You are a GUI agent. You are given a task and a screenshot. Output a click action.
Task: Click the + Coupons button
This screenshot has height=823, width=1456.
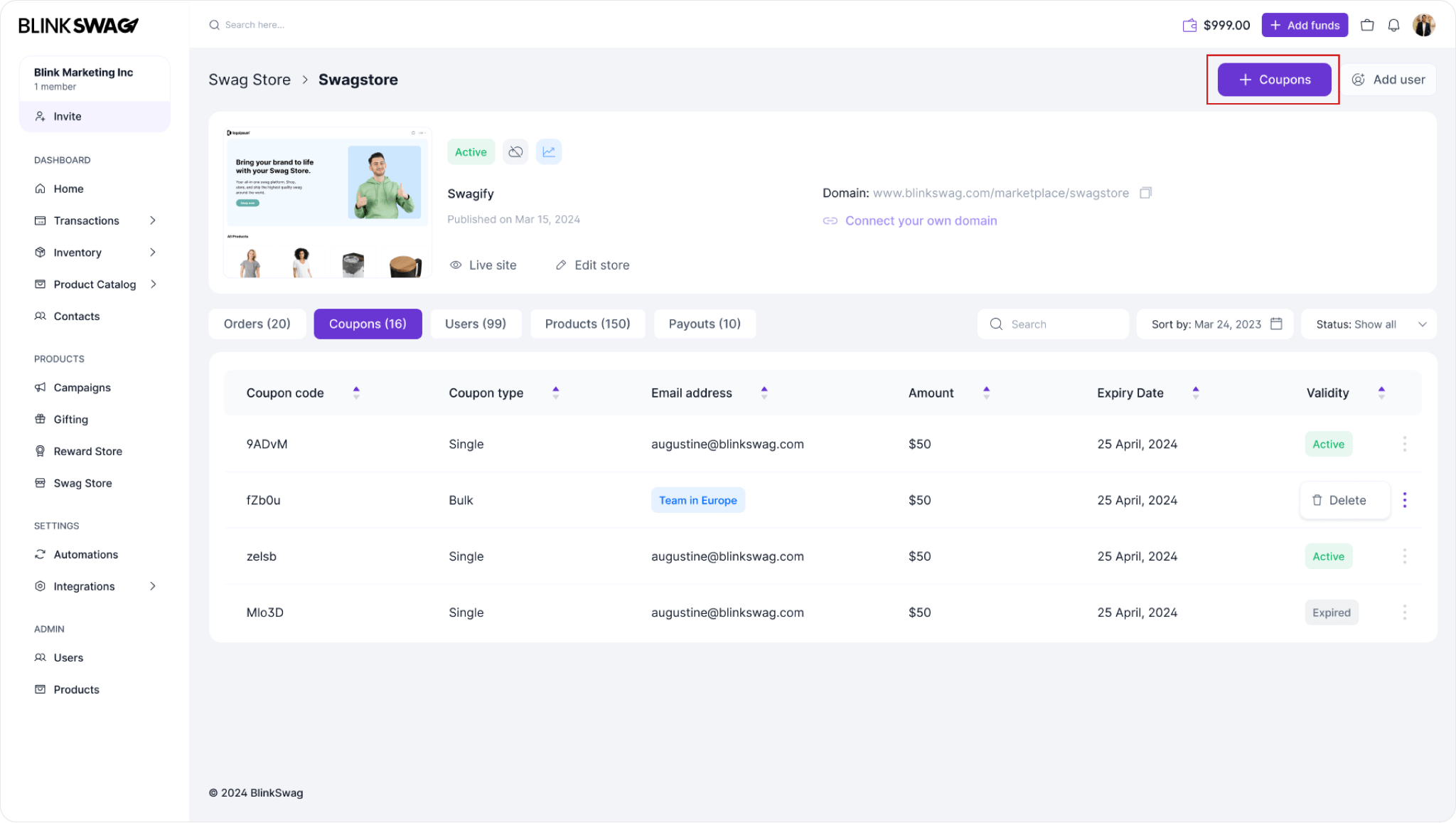pyautogui.click(x=1274, y=80)
